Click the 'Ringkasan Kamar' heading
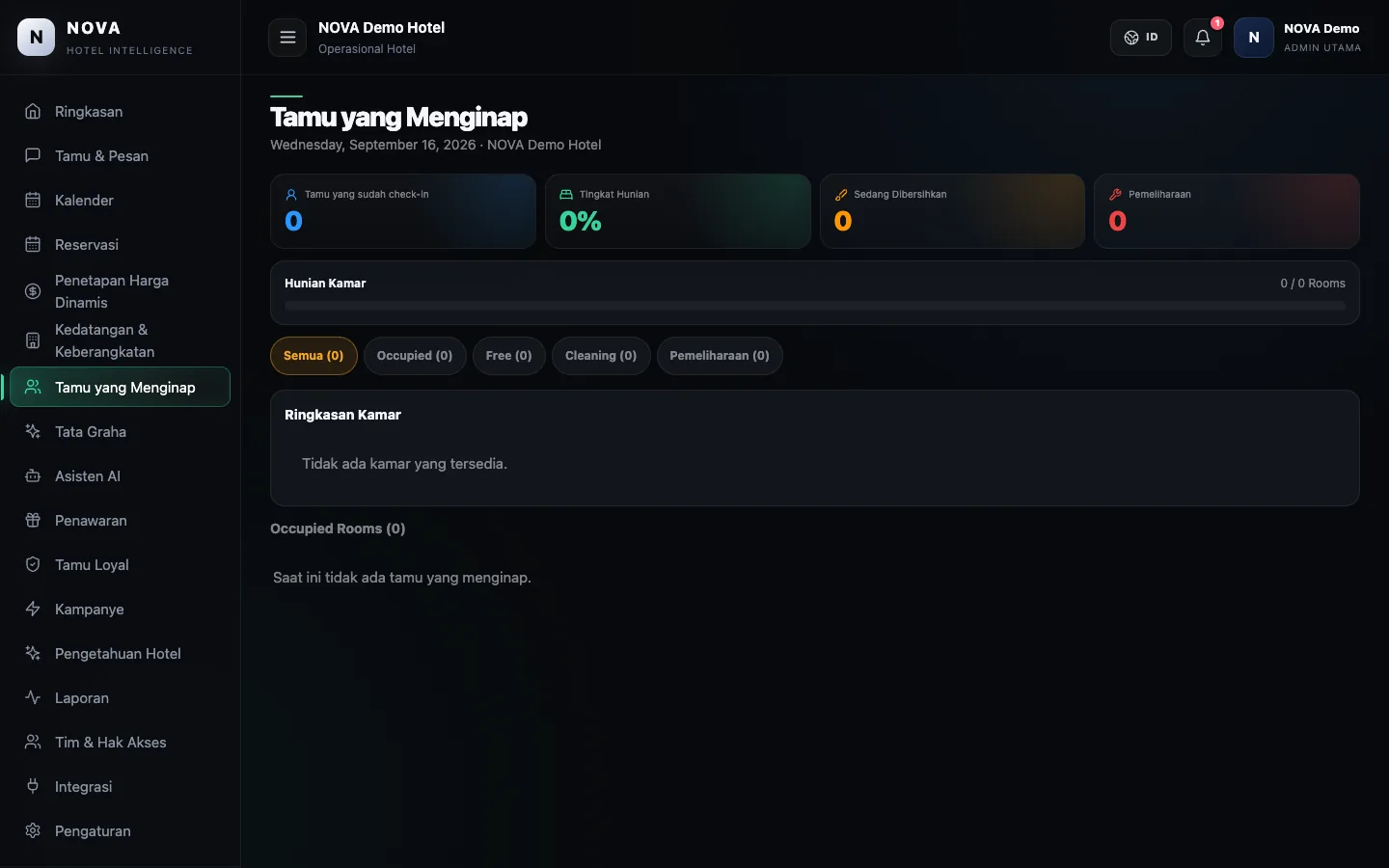1389x868 pixels. pos(342,415)
